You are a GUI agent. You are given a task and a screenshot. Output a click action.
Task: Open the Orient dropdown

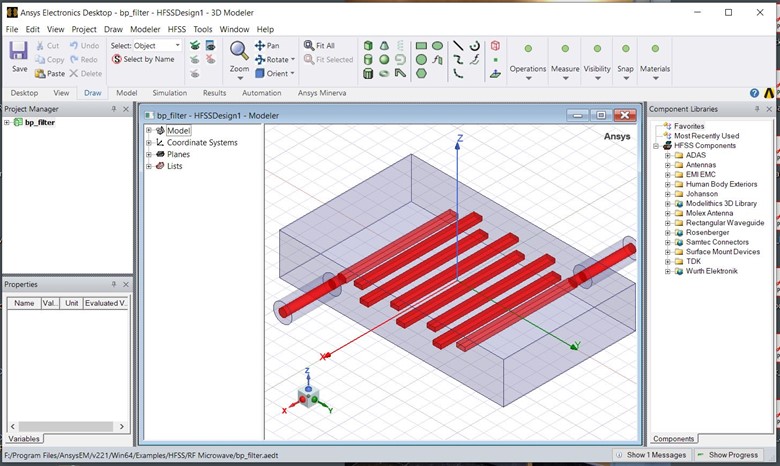pos(292,74)
